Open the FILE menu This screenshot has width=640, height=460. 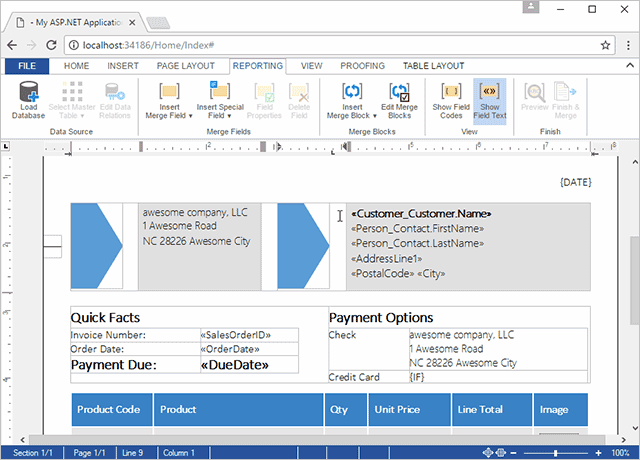pos(27,66)
